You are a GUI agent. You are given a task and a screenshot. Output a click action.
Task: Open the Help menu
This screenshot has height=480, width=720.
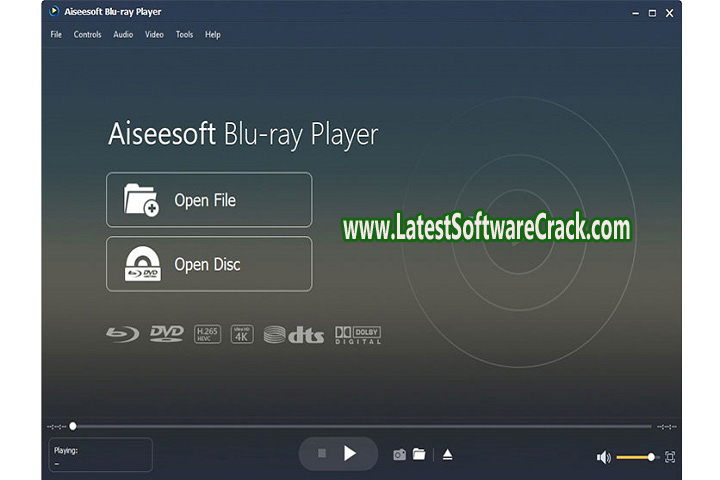213,34
